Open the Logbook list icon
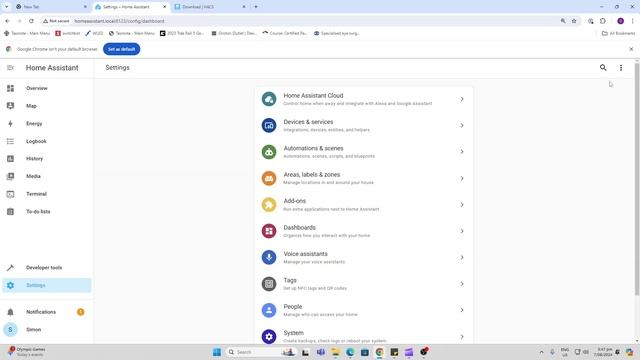 pos(10,141)
